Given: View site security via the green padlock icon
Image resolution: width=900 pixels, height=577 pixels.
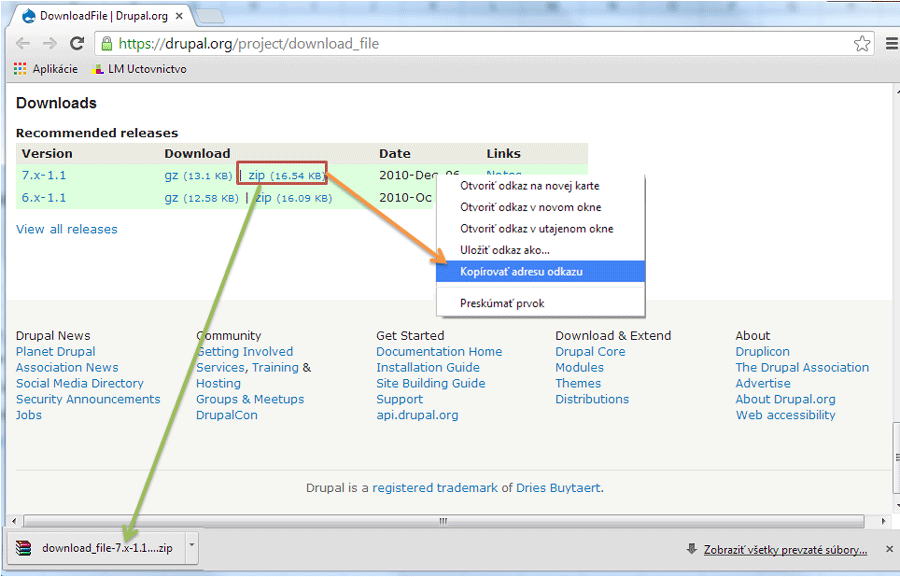Looking at the screenshot, I should (106, 44).
